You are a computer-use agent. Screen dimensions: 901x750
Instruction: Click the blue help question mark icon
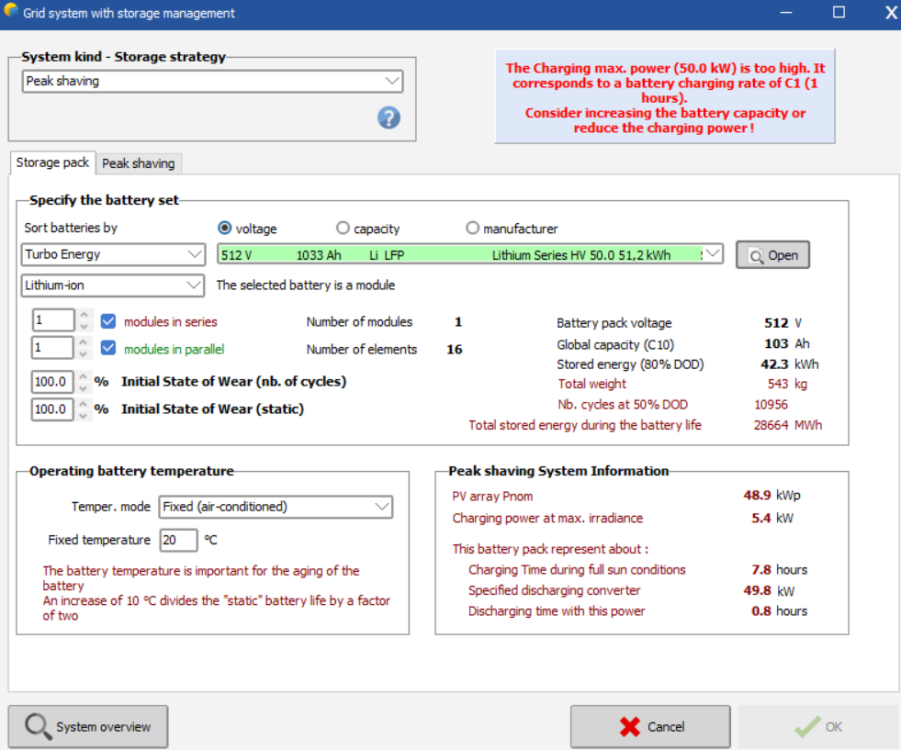pyautogui.click(x=389, y=117)
